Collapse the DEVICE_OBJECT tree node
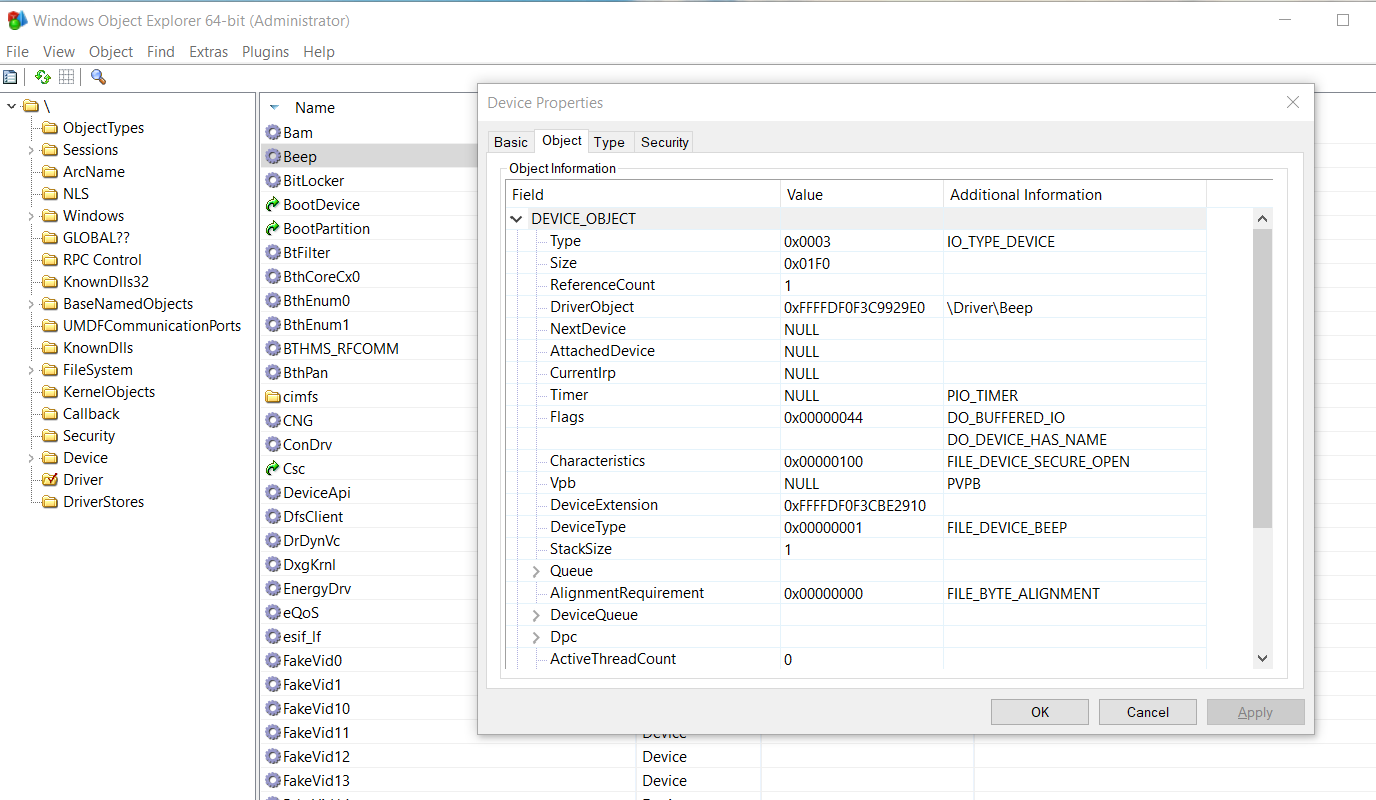1376x800 pixels. click(x=516, y=219)
